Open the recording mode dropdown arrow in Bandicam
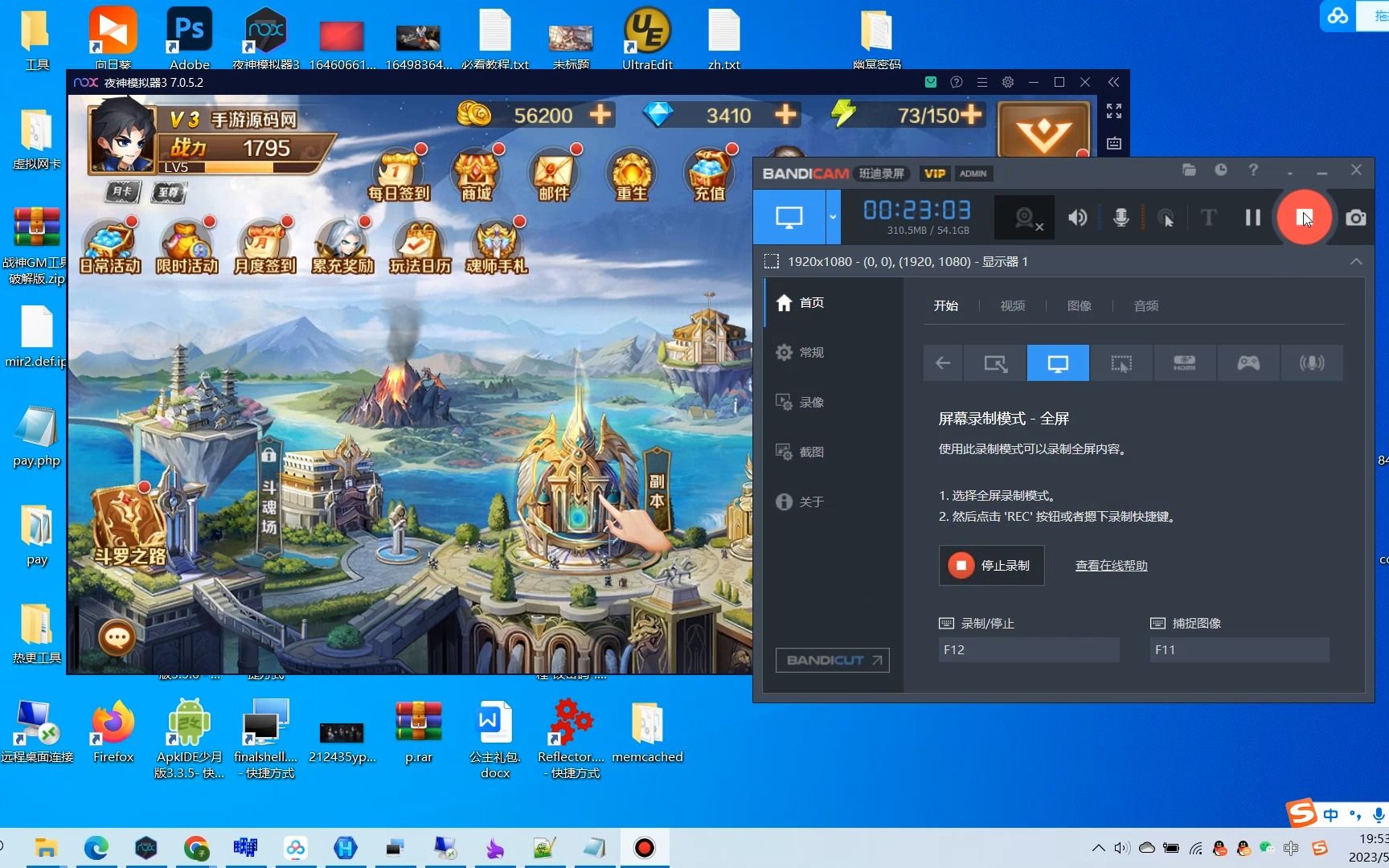The image size is (1389, 868). [x=833, y=217]
